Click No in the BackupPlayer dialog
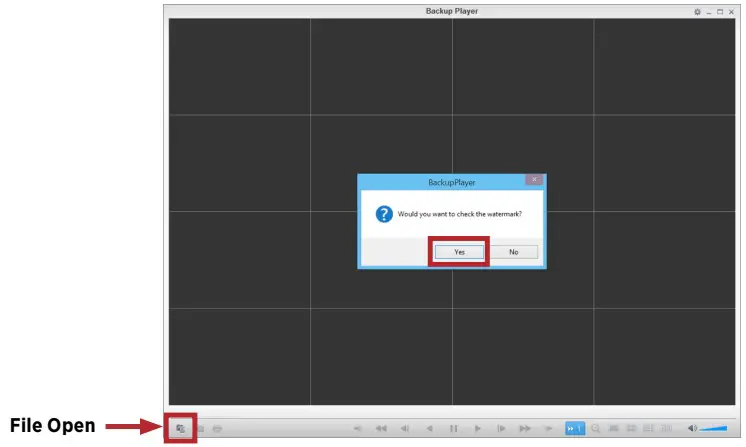Viewport: 746px width, 447px height. (514, 252)
